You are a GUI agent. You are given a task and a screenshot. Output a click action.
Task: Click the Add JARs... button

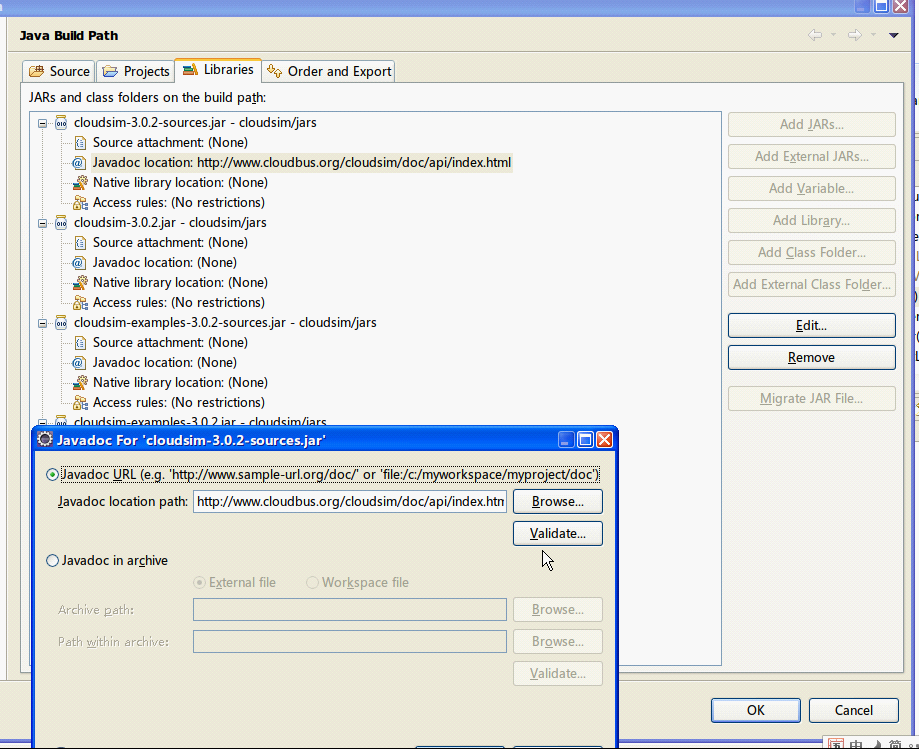coord(812,124)
